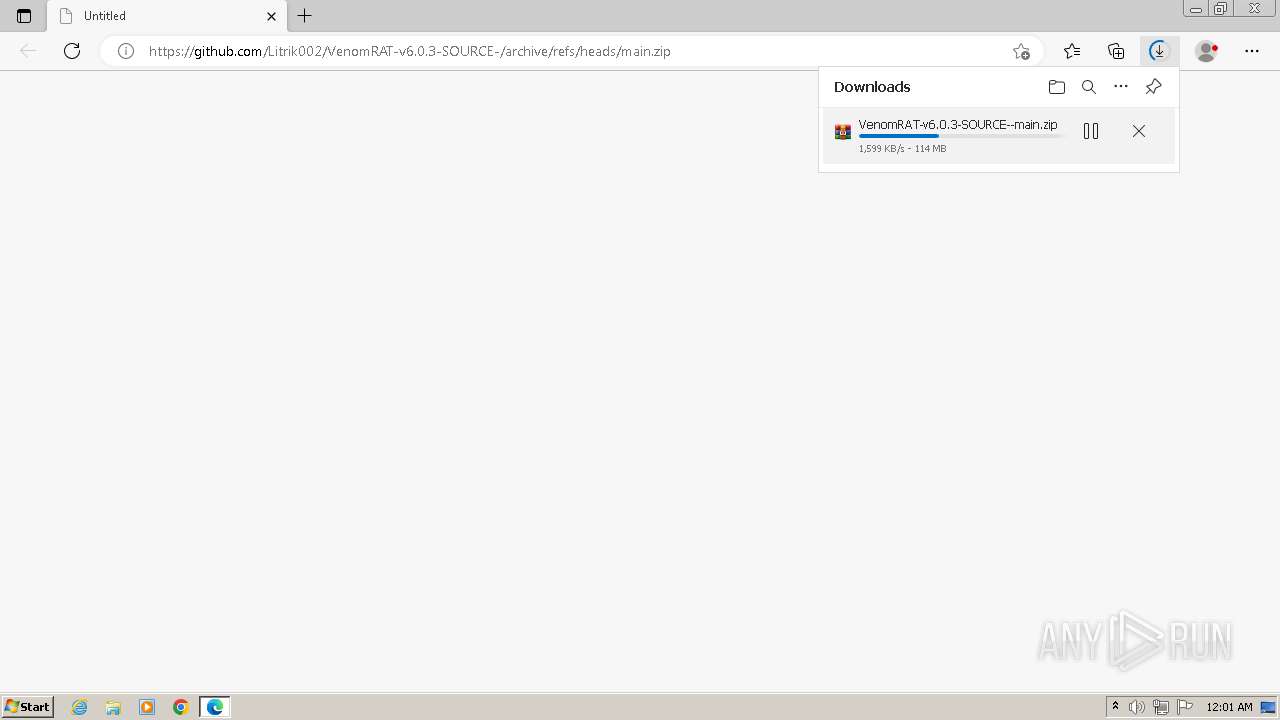Click the 1,599 KB/s - 114 MB status text

coord(902,149)
